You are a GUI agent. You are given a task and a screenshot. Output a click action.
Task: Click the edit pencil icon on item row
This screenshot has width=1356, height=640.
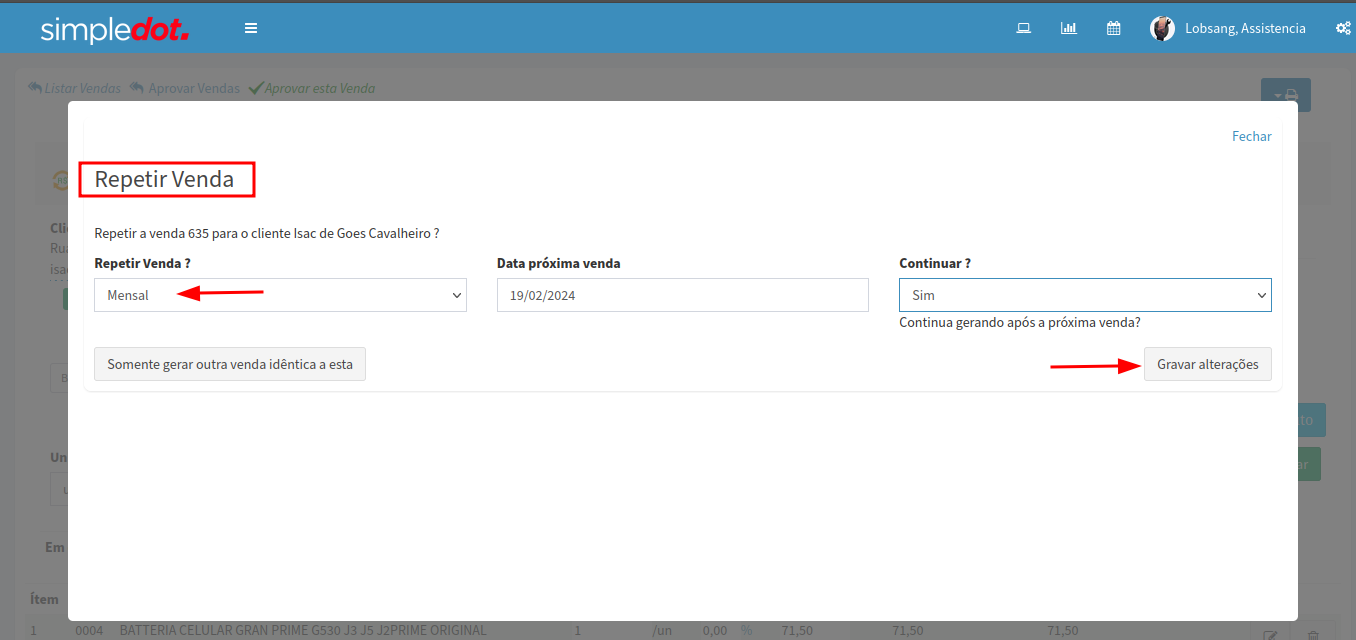[1270, 635]
